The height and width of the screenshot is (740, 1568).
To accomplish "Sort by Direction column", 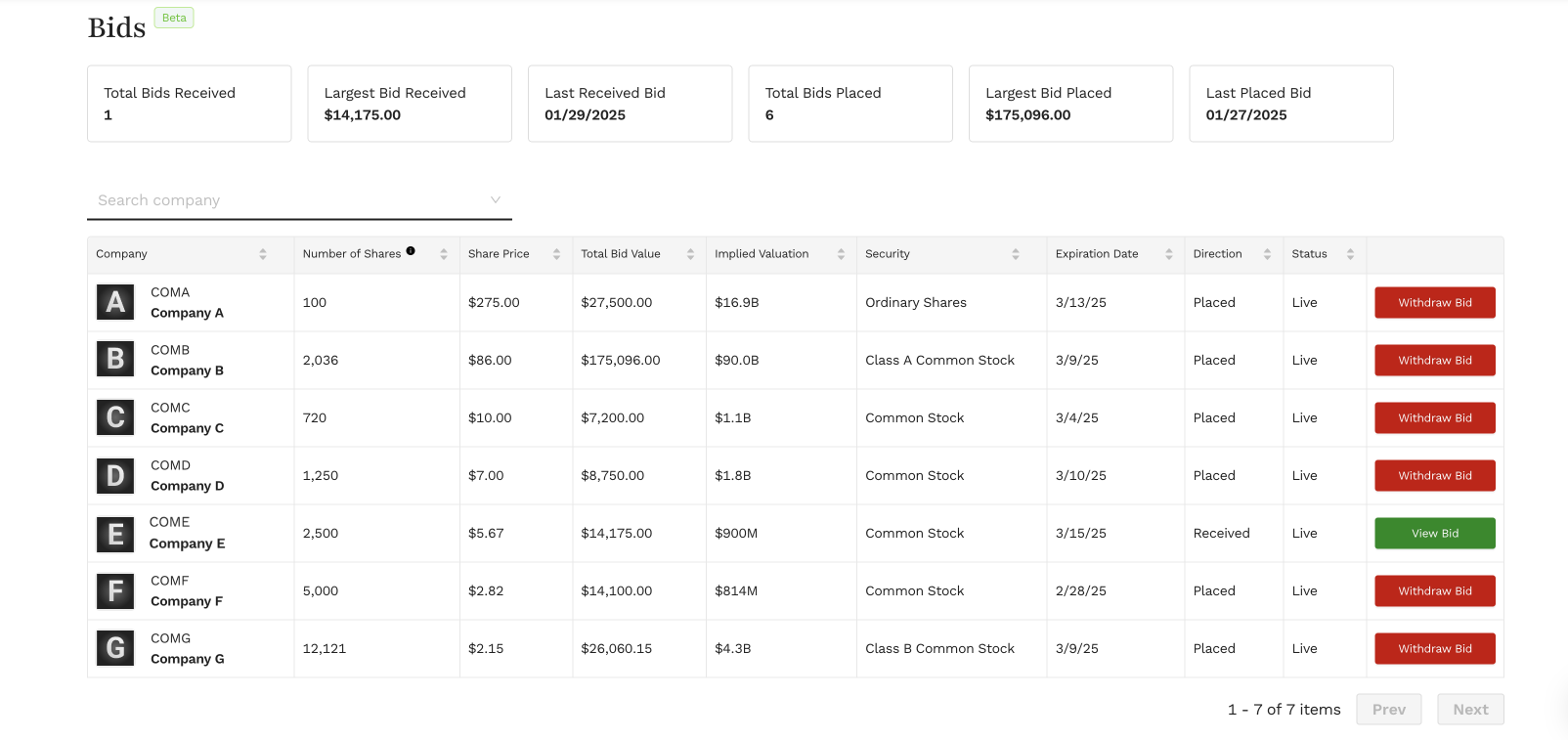I will coord(1267,254).
